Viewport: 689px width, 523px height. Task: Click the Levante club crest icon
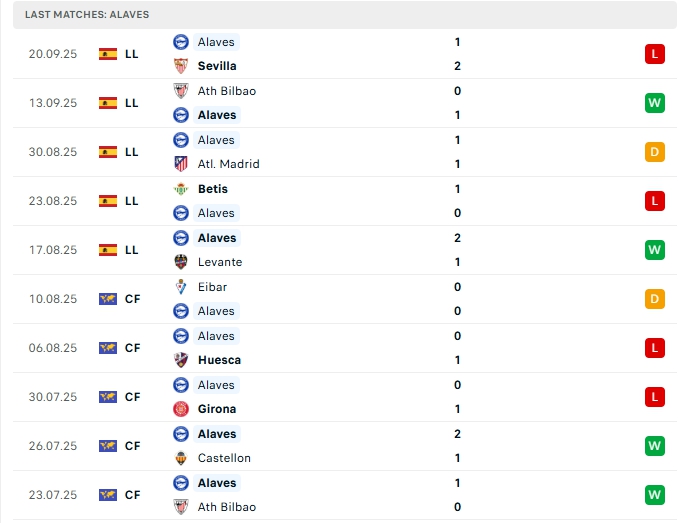(x=181, y=262)
